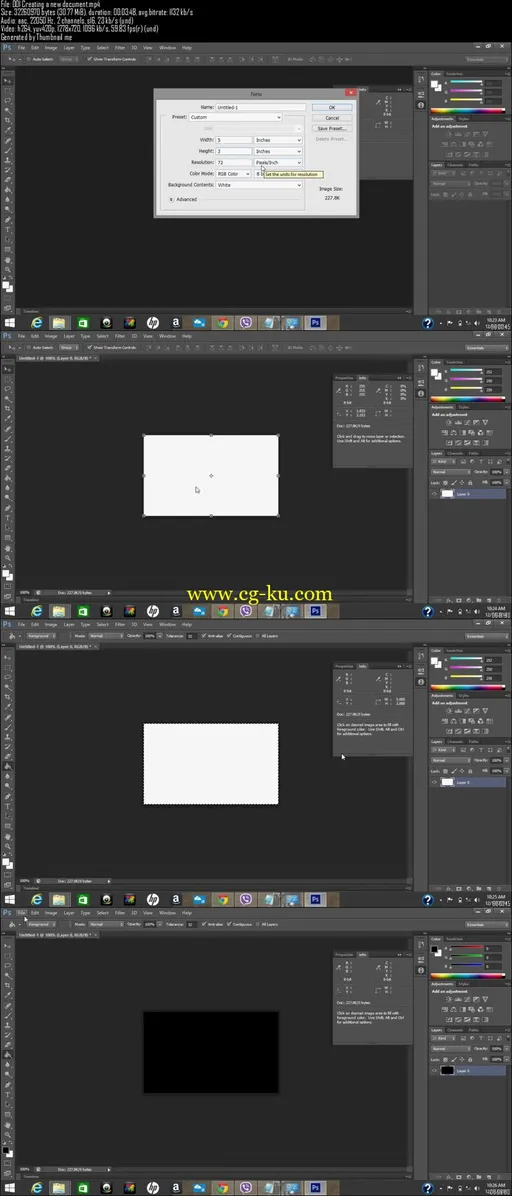512x1196 pixels.
Task: Click Save Preset in the New dialog
Action: point(332,128)
